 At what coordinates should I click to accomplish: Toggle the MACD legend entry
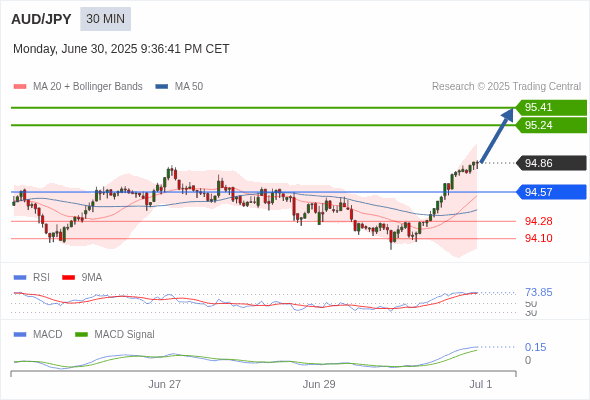pyautogui.click(x=38, y=334)
